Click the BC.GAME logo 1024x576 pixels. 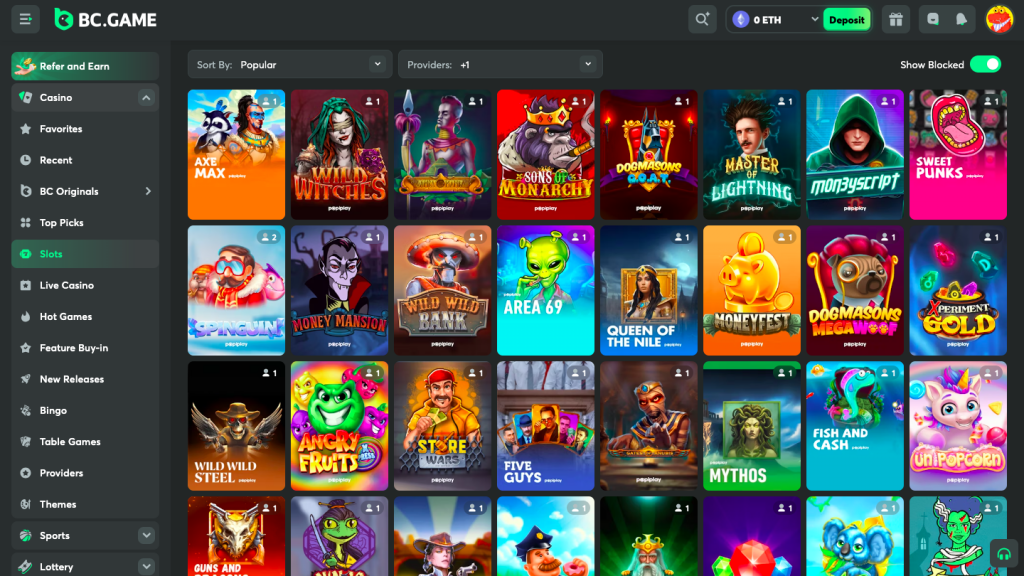(x=105, y=20)
